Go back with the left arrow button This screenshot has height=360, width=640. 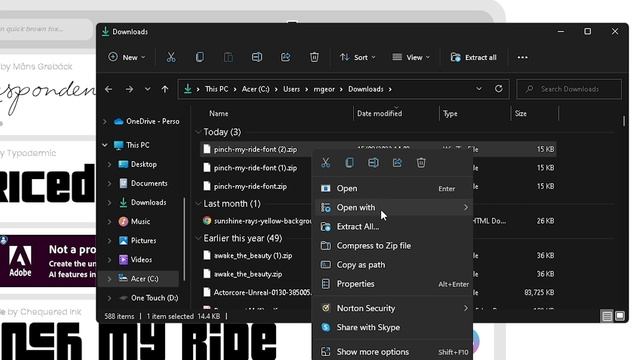click(109, 89)
